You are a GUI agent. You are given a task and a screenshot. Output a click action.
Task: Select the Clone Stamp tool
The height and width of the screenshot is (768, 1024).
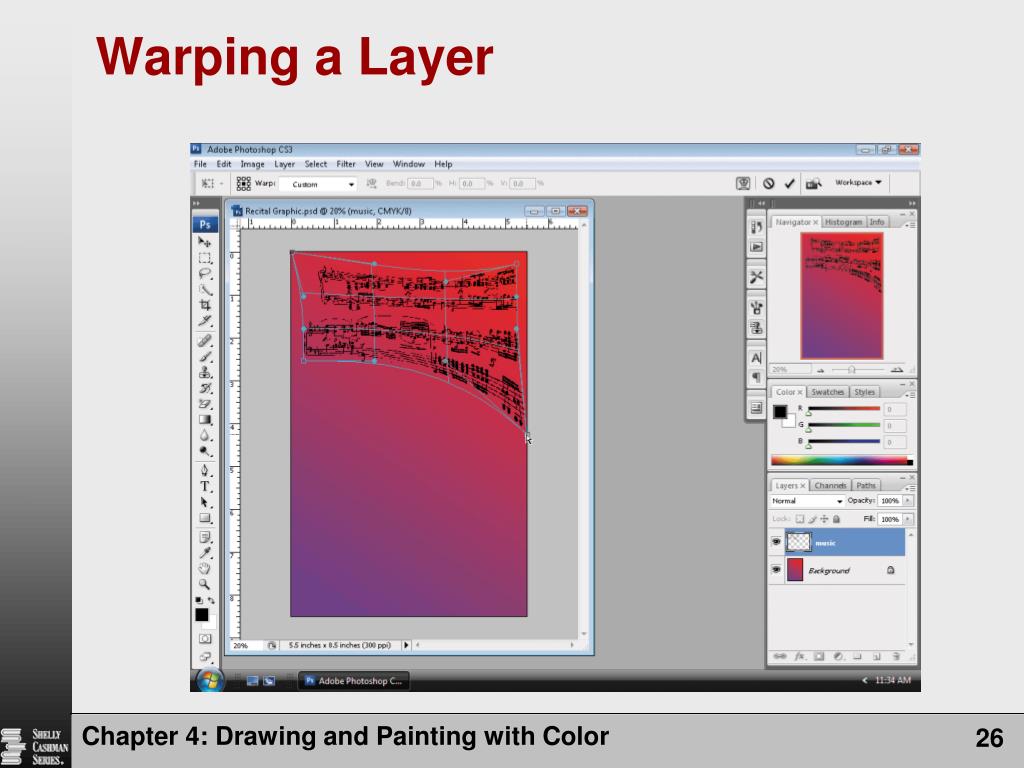(x=204, y=372)
